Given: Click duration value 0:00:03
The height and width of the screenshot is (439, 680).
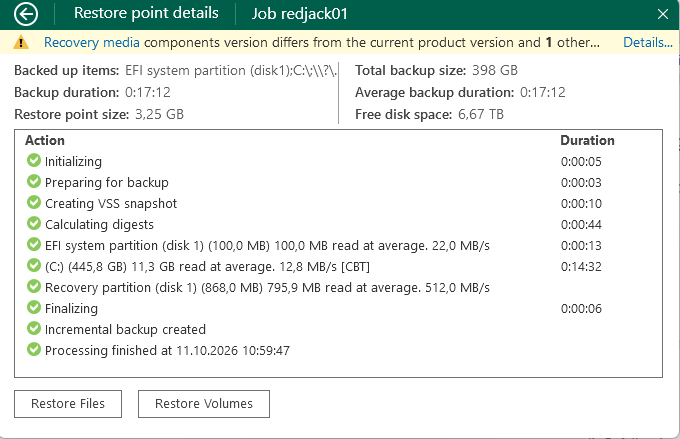Looking at the screenshot, I should coord(581,183).
